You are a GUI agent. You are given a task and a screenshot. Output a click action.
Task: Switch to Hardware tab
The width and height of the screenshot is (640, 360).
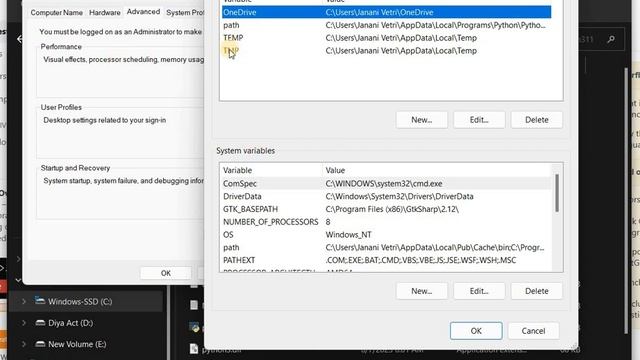pos(105,13)
